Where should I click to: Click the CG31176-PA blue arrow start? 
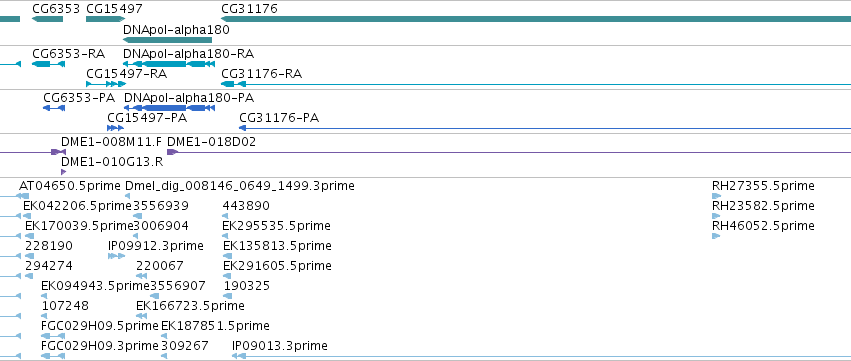pyautogui.click(x=243, y=128)
